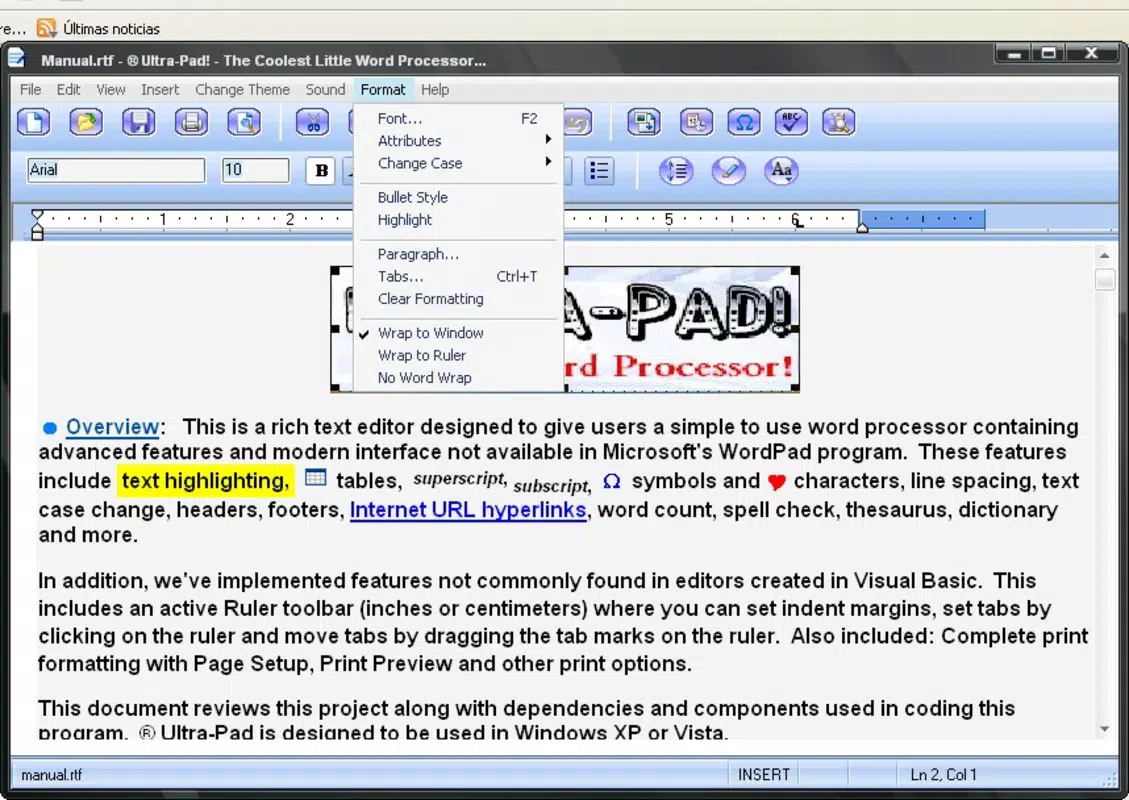Image resolution: width=1129 pixels, height=800 pixels.
Task: Select Clear Formatting menu entry
Action: click(x=458, y=298)
